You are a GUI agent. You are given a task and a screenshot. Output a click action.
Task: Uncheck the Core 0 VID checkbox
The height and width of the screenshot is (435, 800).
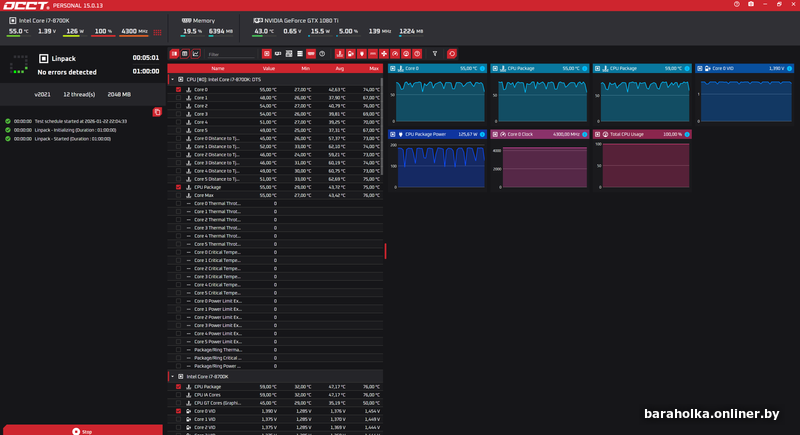pos(179,411)
